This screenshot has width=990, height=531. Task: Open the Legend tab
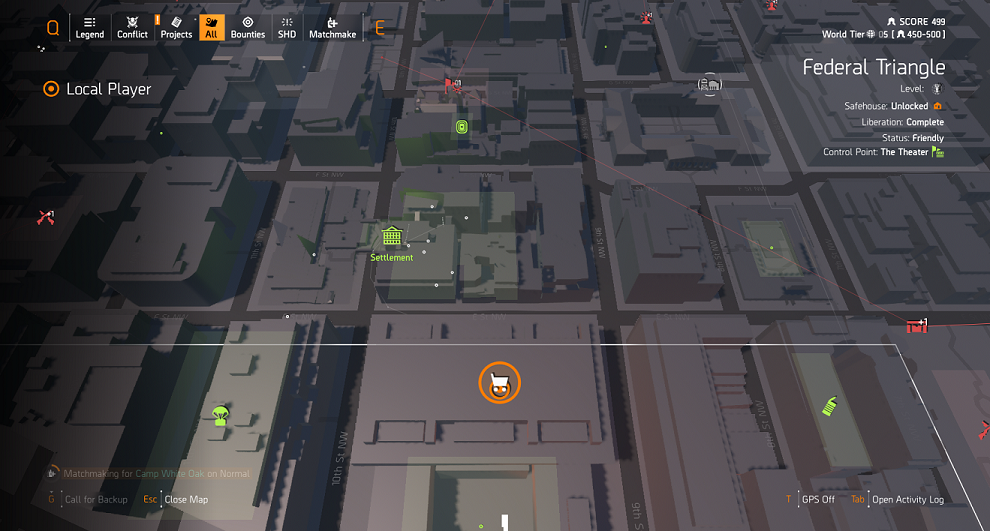[x=90, y=28]
